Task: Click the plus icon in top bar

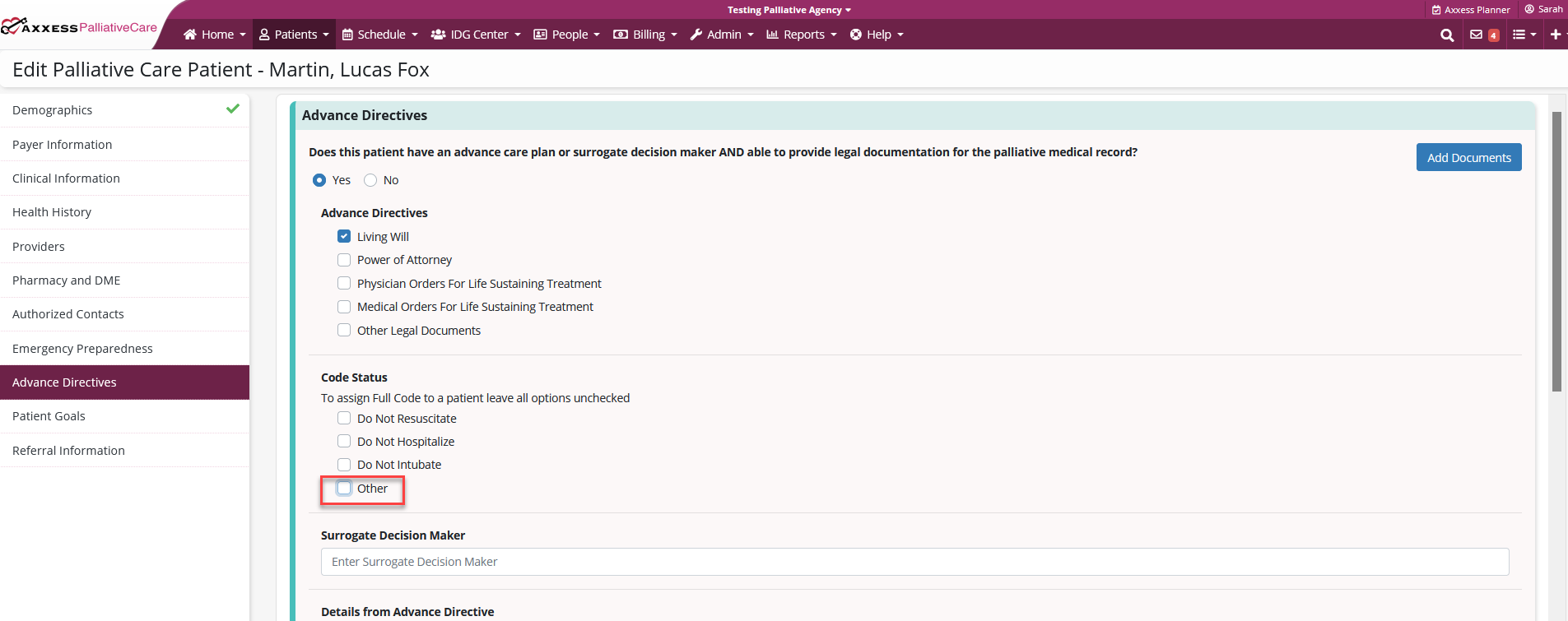Action: point(1555,35)
